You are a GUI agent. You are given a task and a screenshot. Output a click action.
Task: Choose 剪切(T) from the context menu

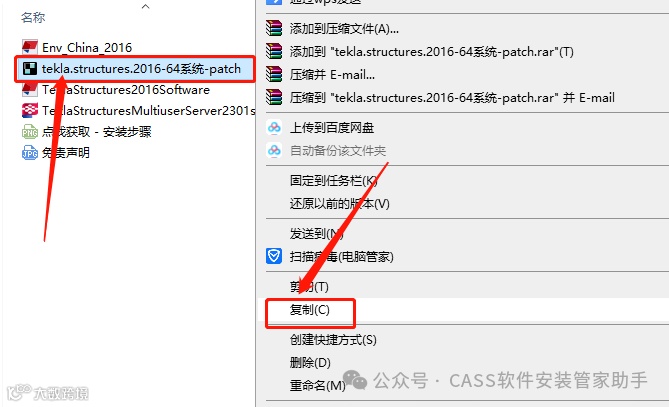309,287
